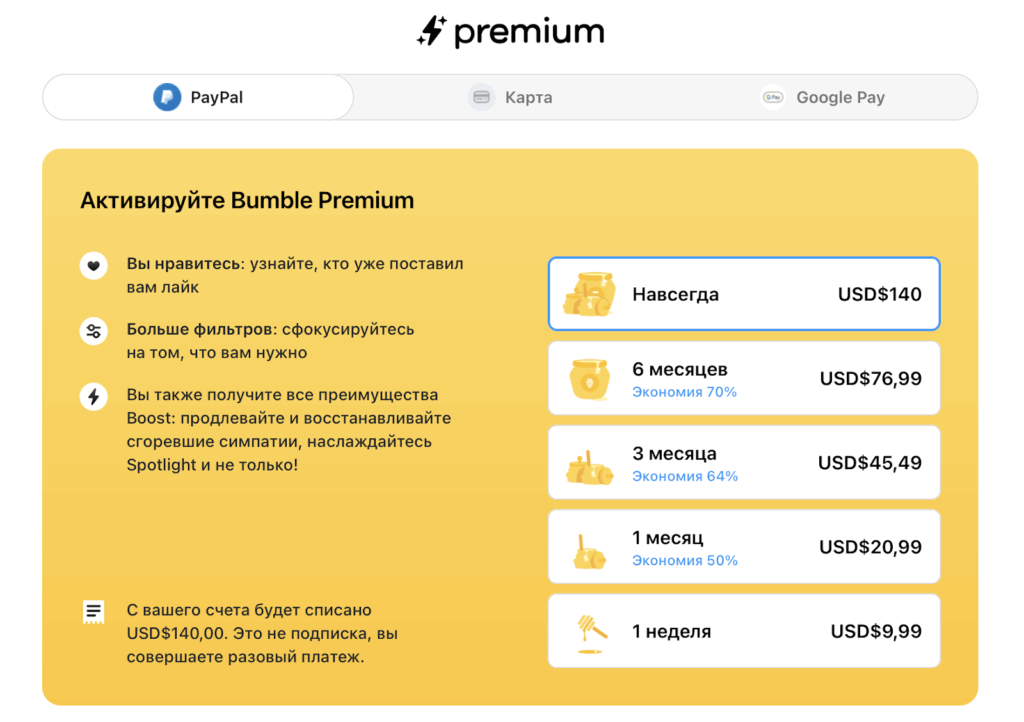Click the heart icon beside Вы нравитесь
This screenshot has width=1024, height=722.
tap(94, 265)
